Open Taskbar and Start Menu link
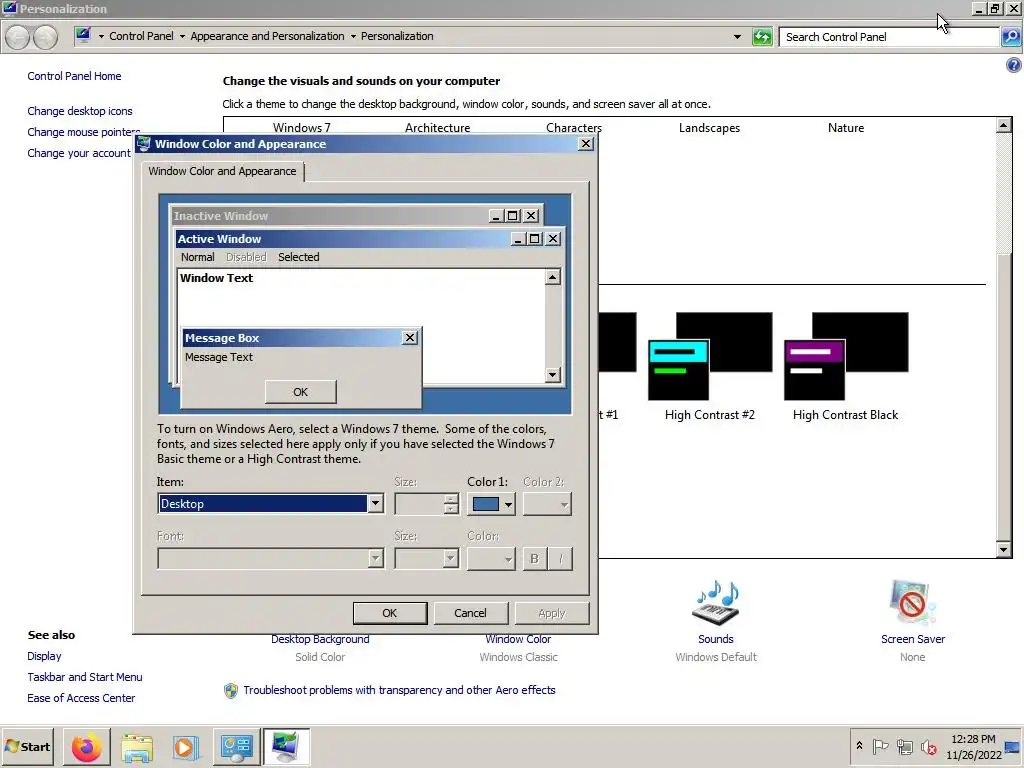 [x=85, y=677]
